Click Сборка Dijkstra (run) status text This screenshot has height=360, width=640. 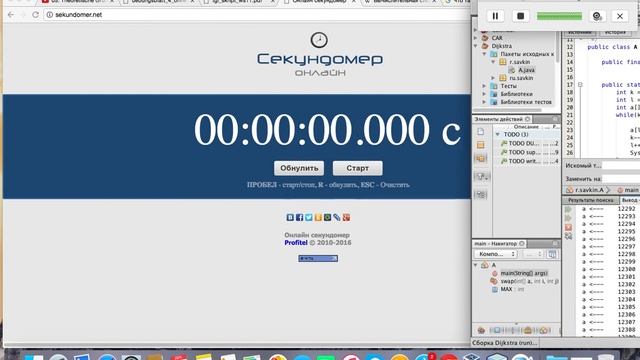[x=503, y=343]
